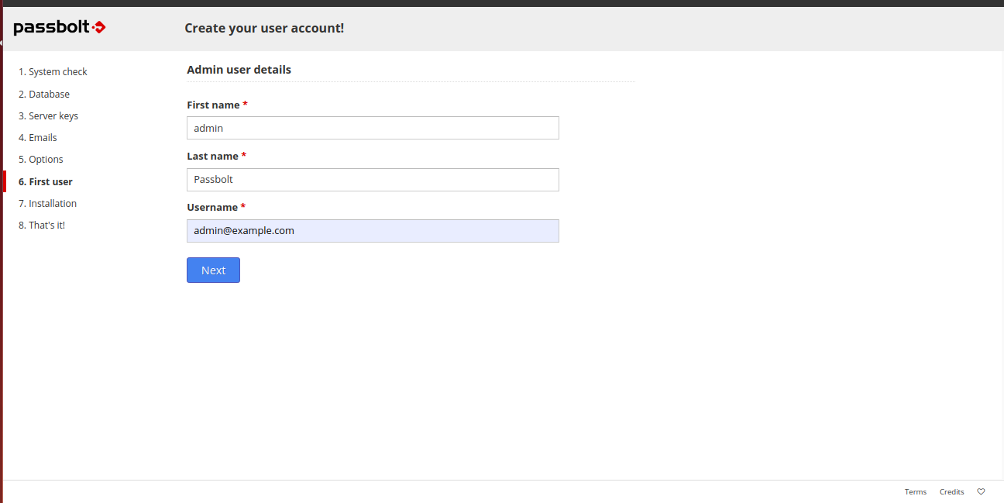The width and height of the screenshot is (1004, 504).
Task: Click the Username label
Action: (x=212, y=207)
